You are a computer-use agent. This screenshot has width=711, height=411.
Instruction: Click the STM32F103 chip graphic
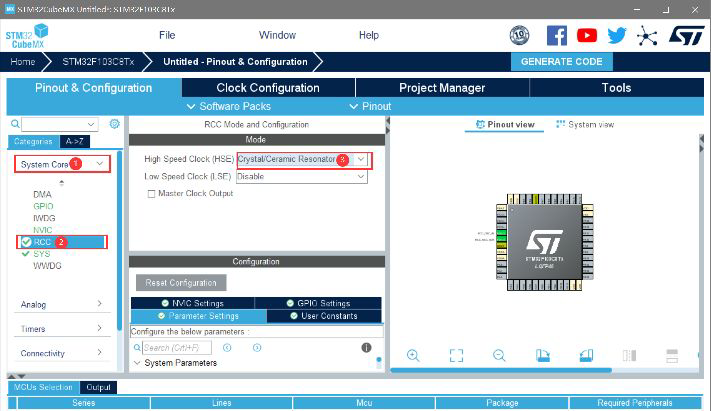tap(545, 243)
